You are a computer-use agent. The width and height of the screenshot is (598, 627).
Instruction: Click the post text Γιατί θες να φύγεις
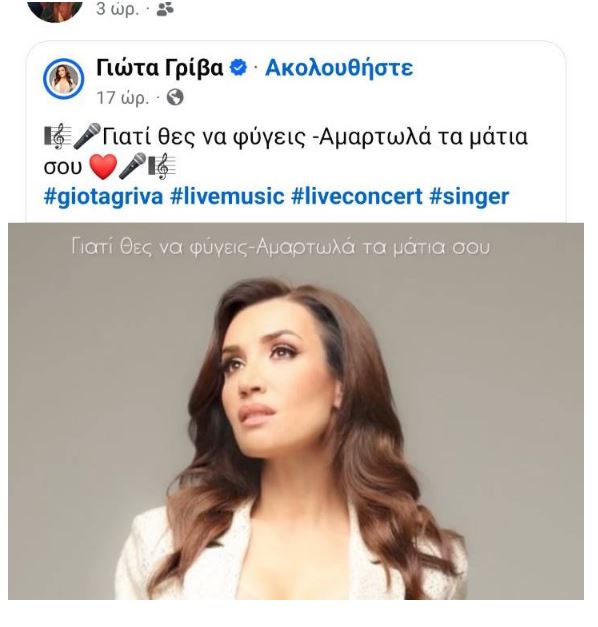[204, 137]
